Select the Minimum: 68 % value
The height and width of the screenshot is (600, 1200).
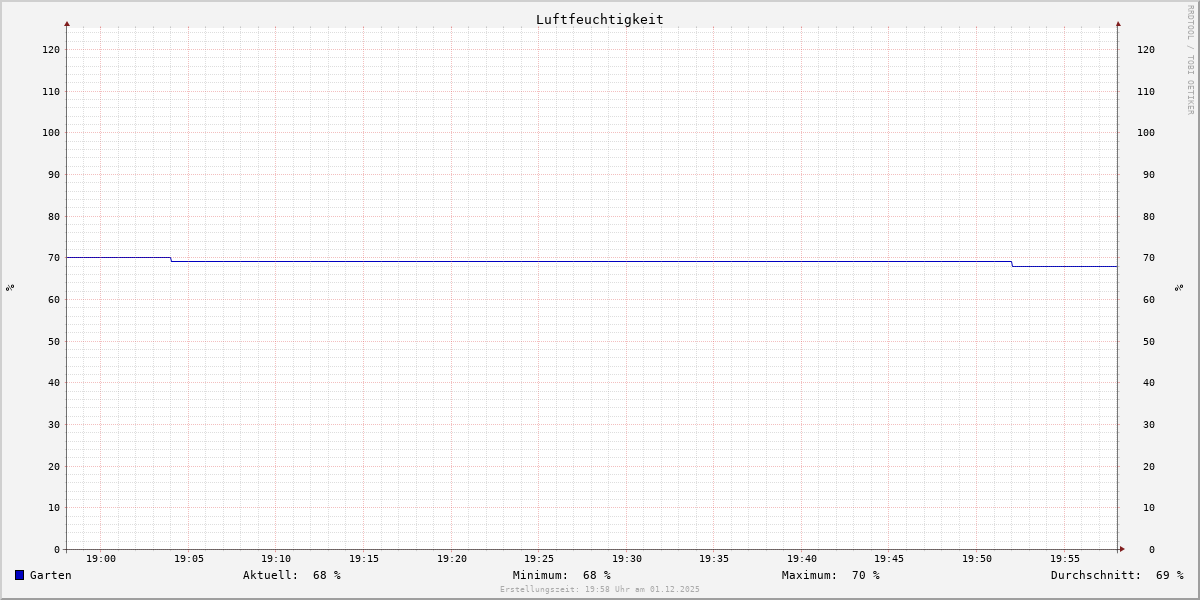tap(562, 575)
